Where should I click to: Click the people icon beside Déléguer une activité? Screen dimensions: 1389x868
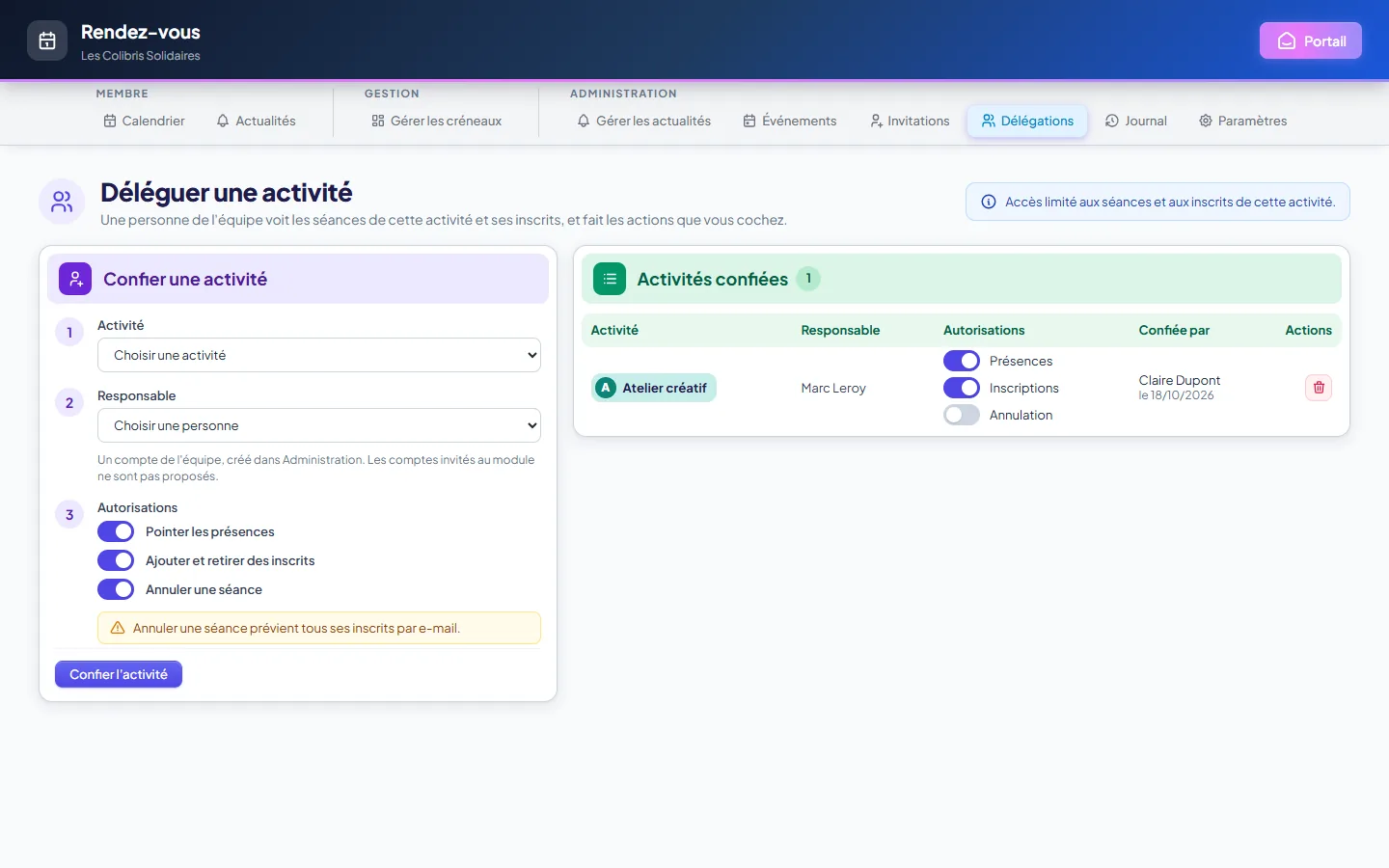pyautogui.click(x=62, y=202)
